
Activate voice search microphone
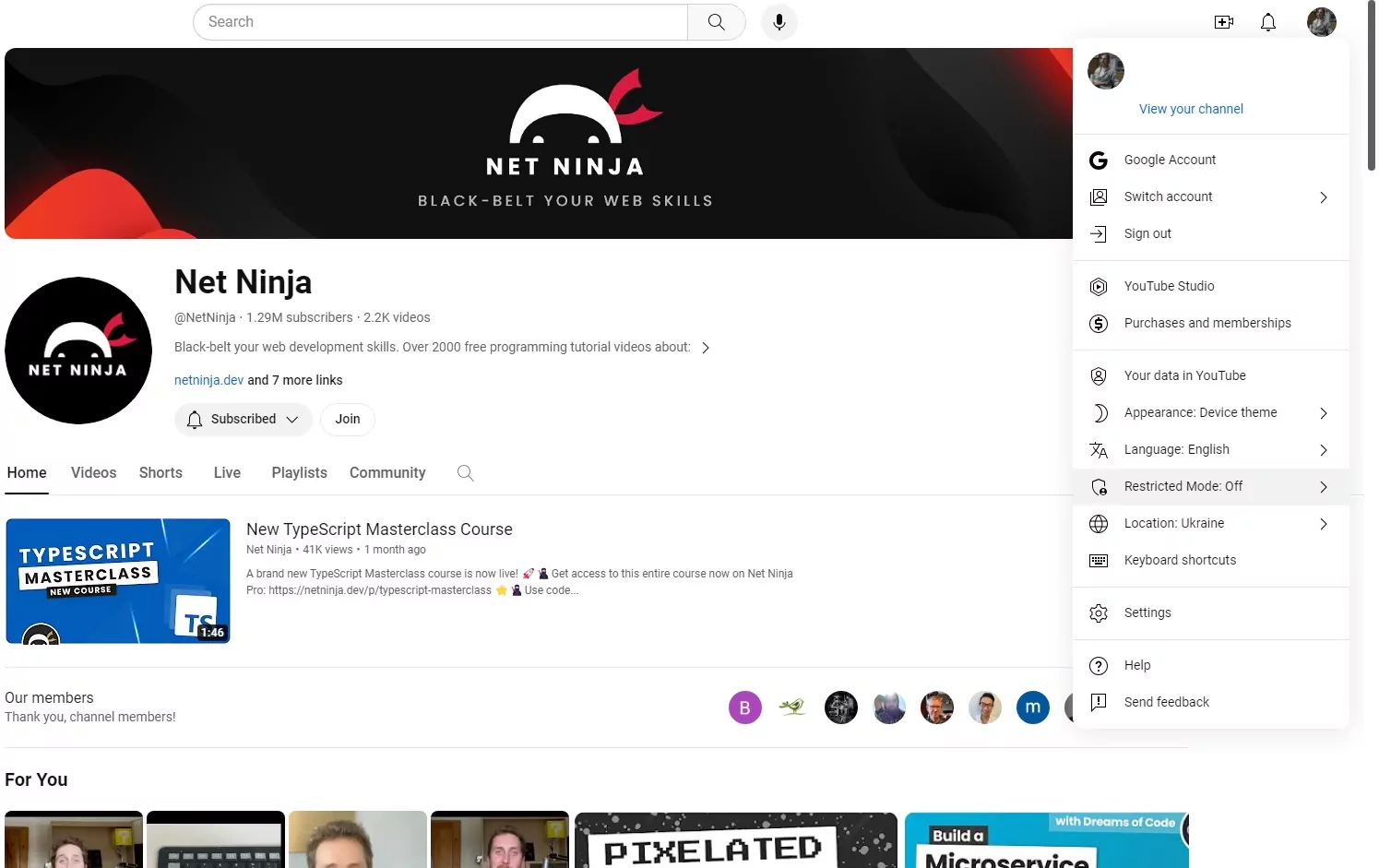point(779,22)
